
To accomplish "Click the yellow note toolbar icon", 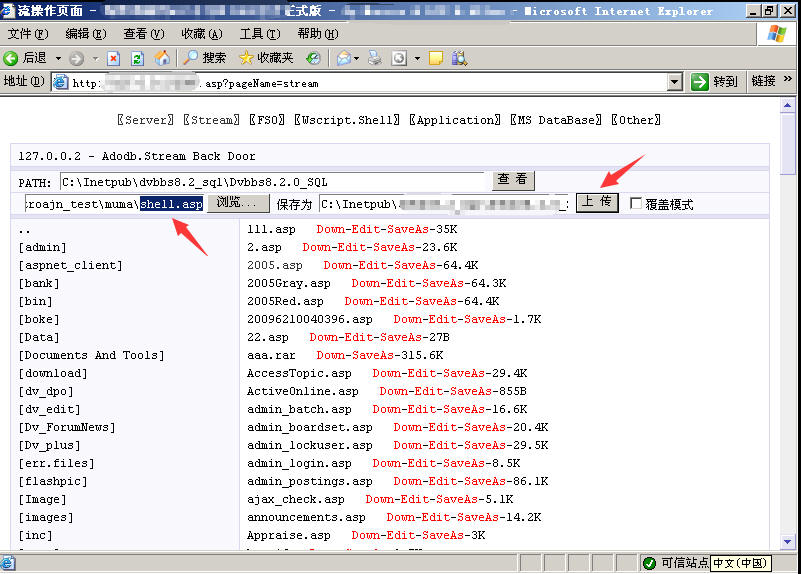I will tap(436, 58).
